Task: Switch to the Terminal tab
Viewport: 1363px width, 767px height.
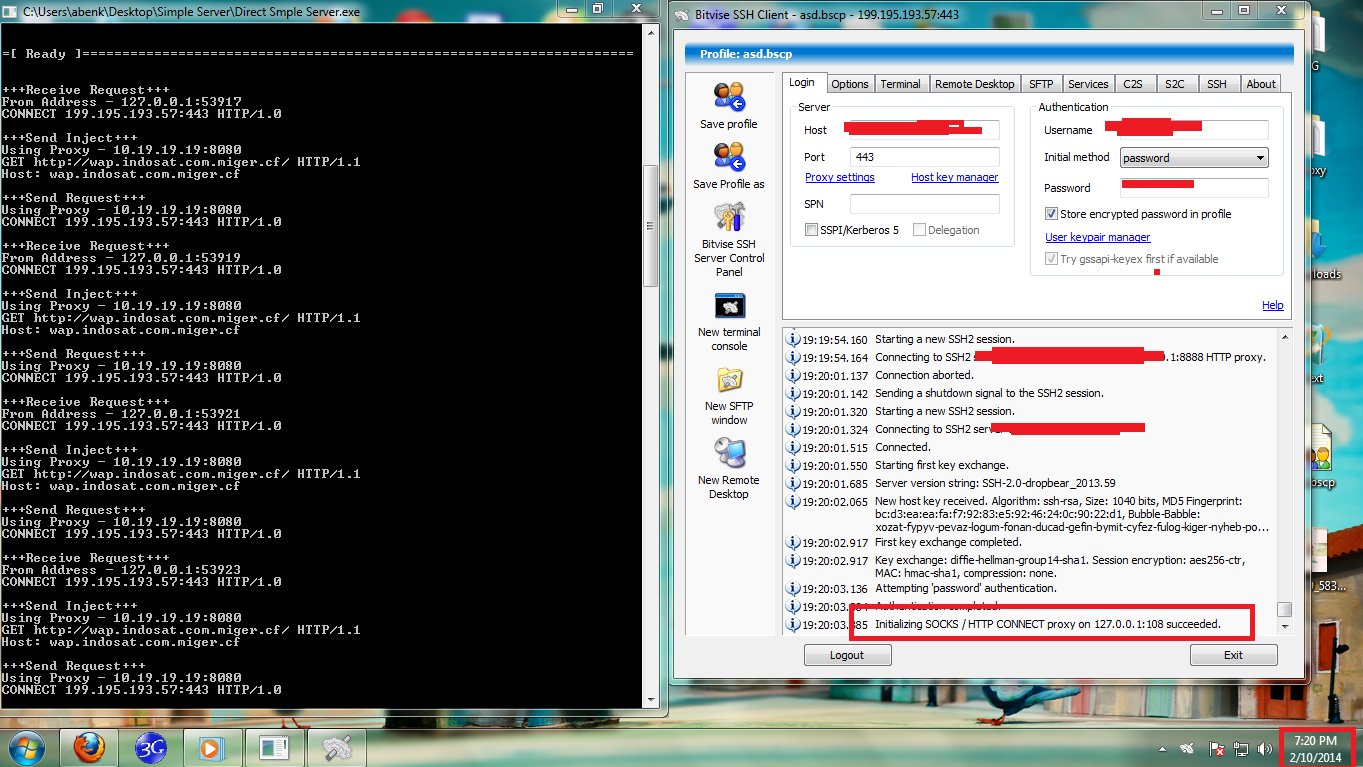Action: click(900, 84)
